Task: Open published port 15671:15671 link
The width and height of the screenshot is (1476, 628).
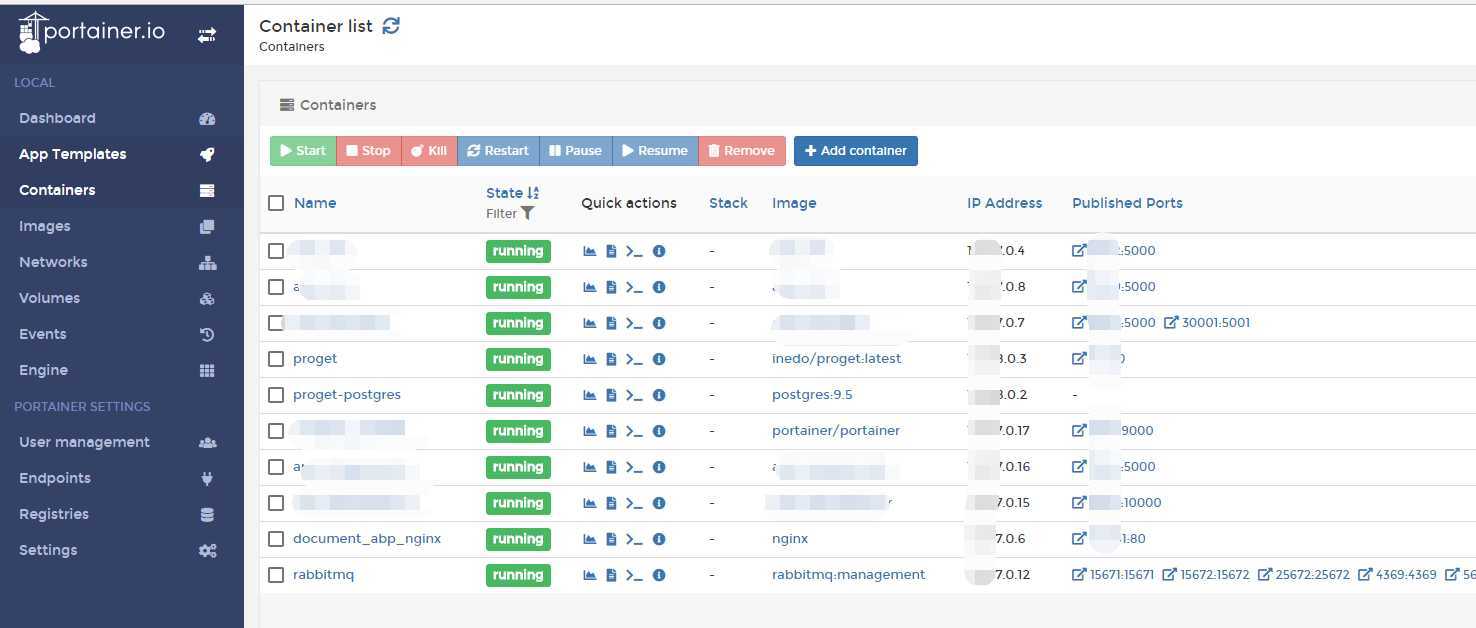Action: coord(1113,575)
